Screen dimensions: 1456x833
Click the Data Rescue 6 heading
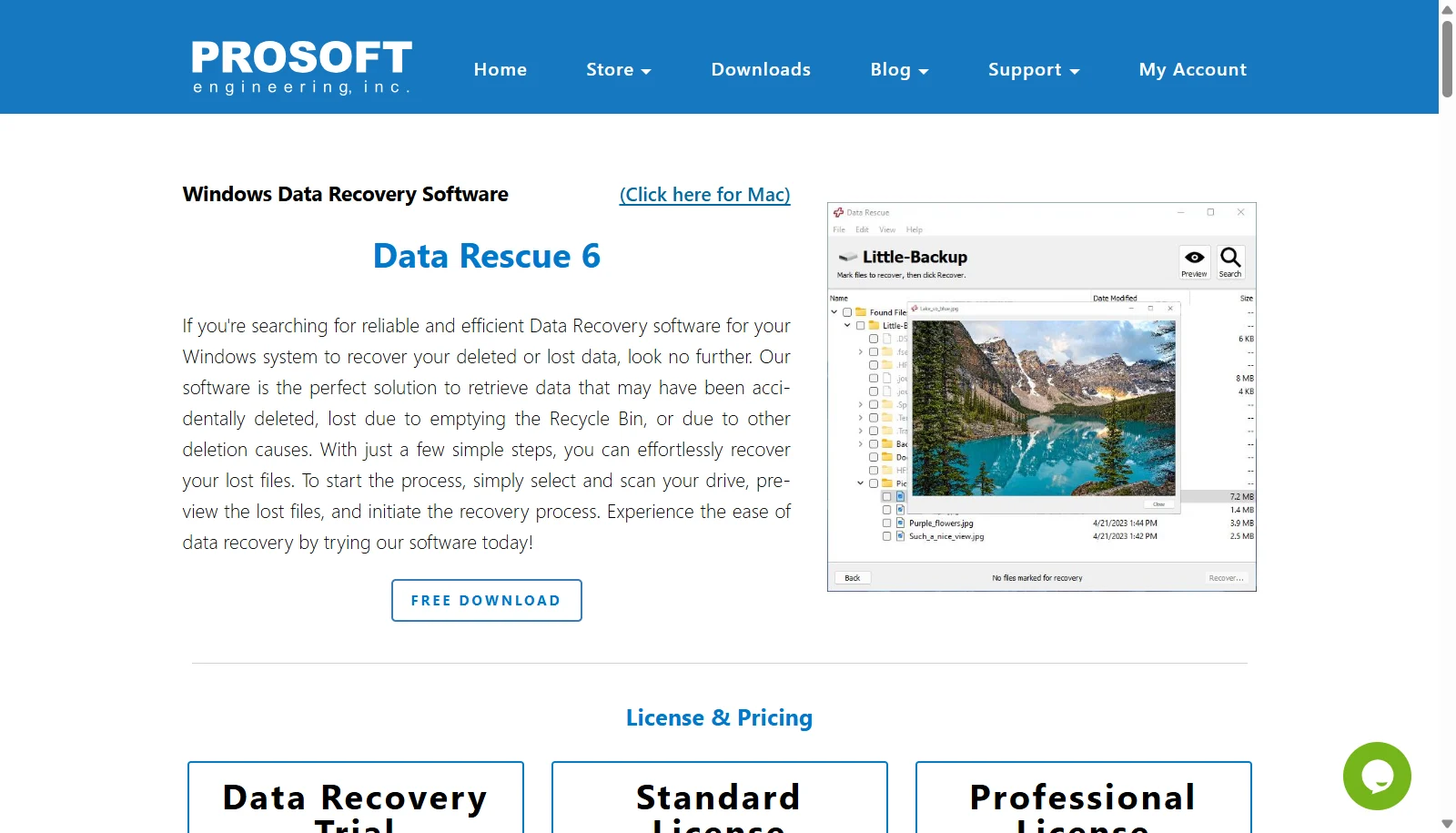(487, 256)
